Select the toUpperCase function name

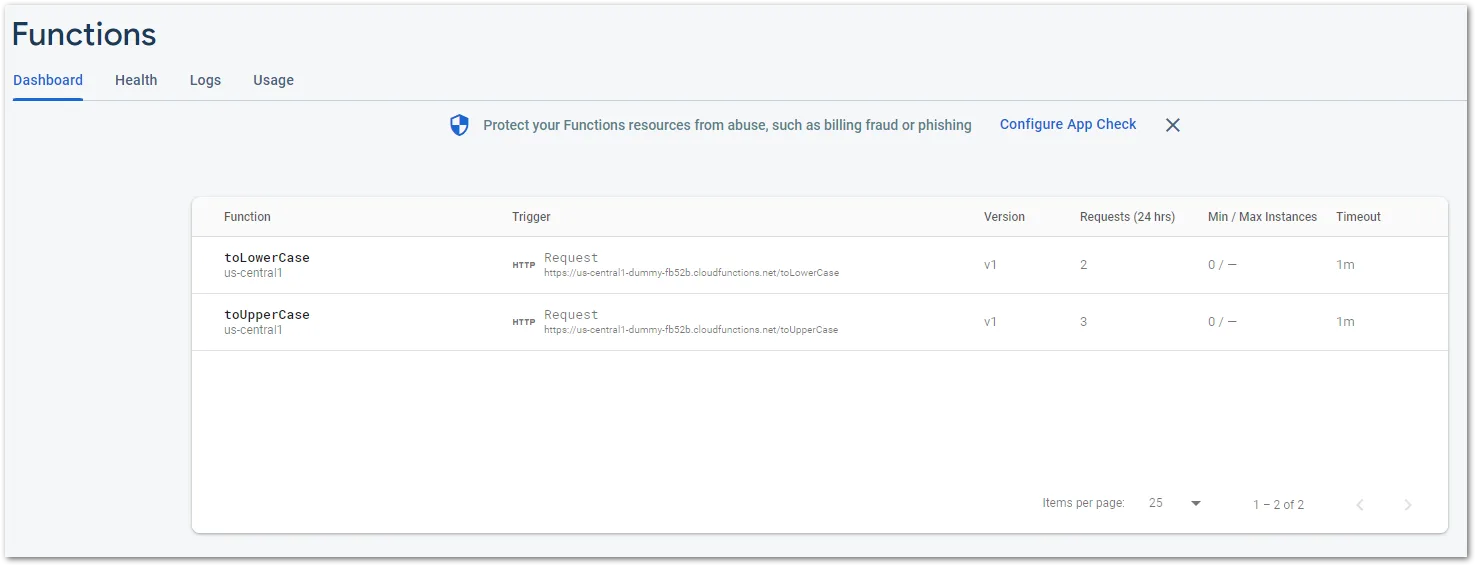point(267,314)
